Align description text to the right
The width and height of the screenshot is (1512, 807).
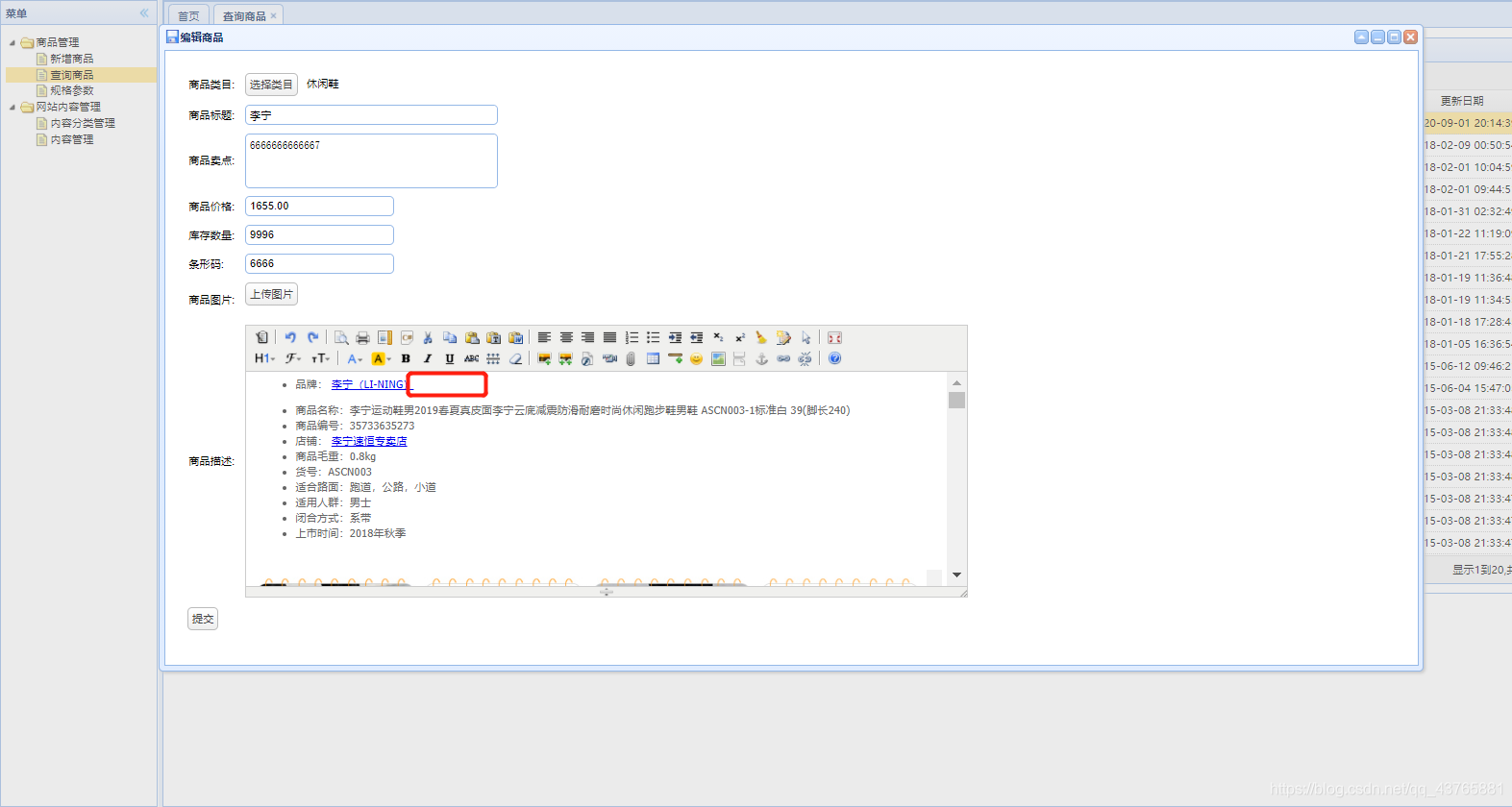pyautogui.click(x=587, y=337)
